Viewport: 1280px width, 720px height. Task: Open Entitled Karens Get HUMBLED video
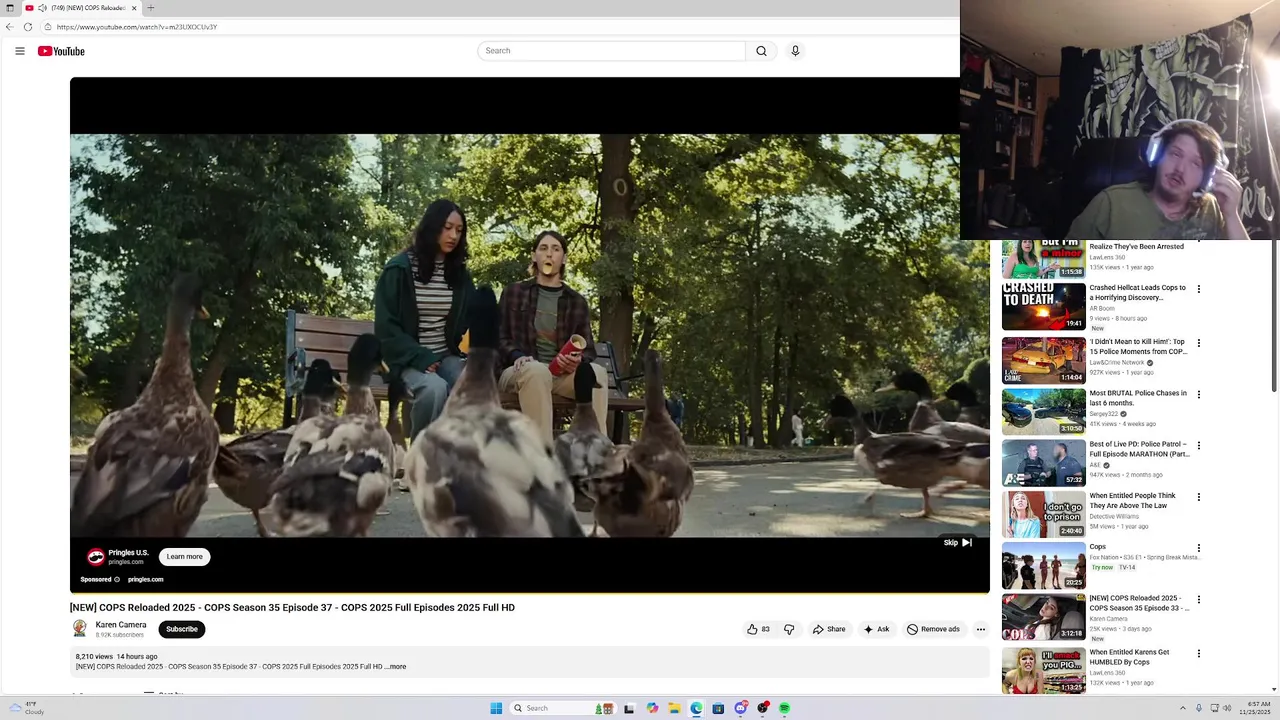click(1130, 657)
